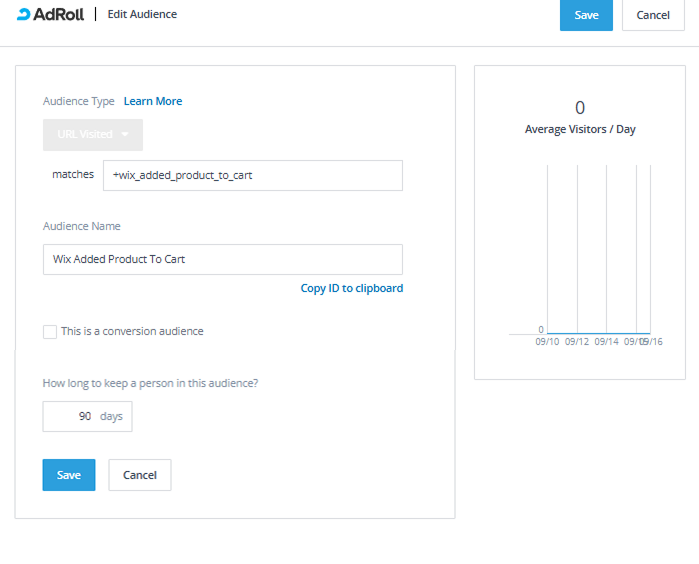Click the matches URL pattern input field
699x564 pixels.
(x=253, y=175)
